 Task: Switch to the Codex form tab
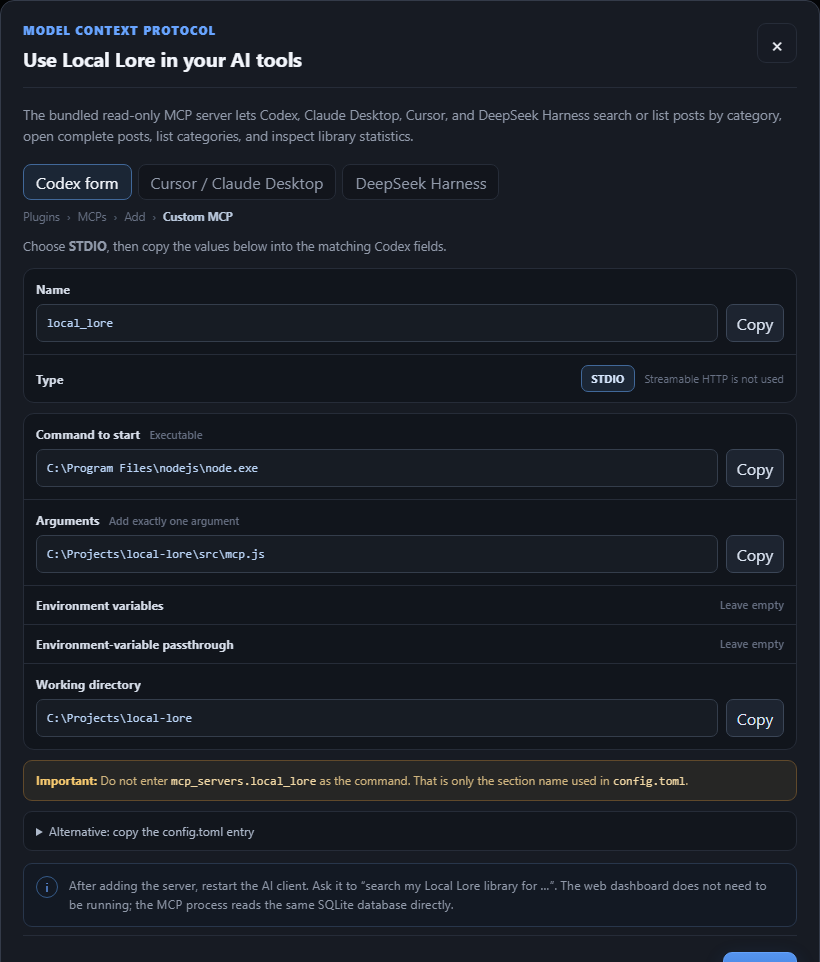click(77, 182)
